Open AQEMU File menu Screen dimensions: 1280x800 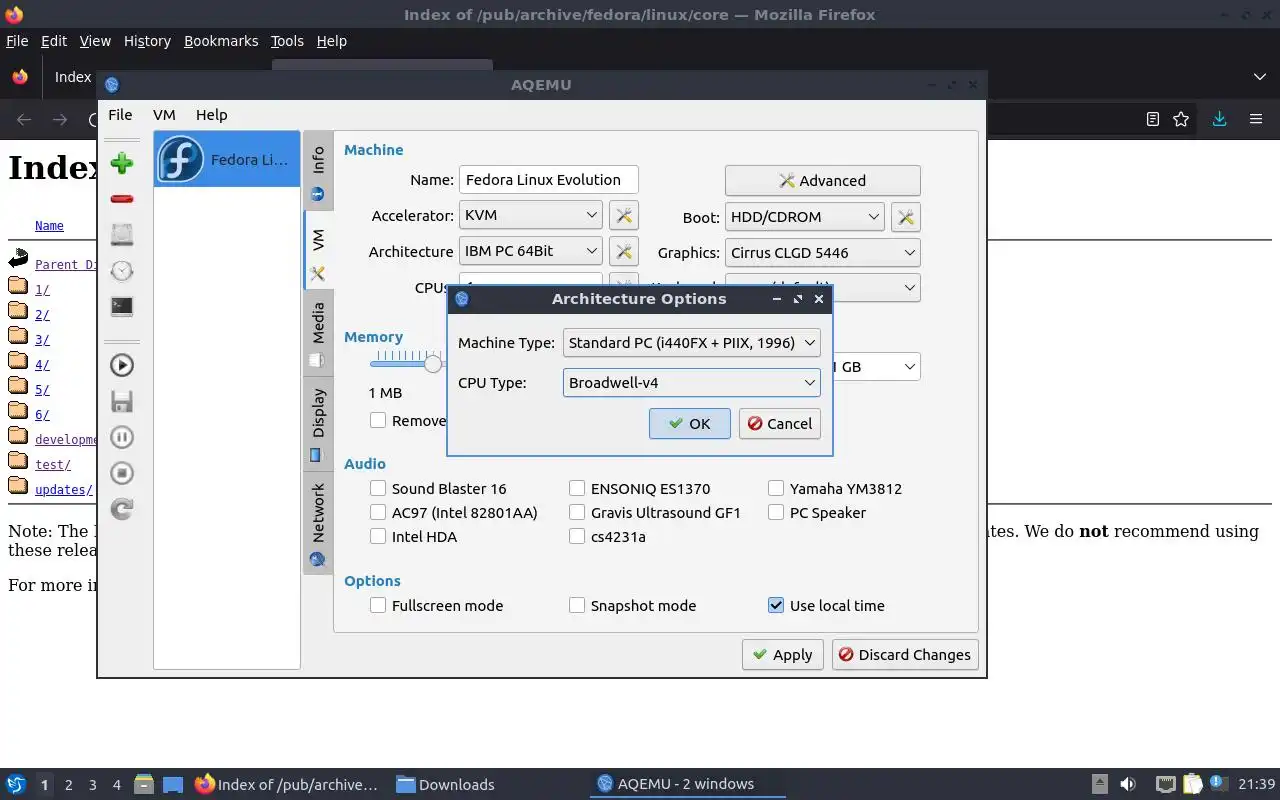click(120, 114)
